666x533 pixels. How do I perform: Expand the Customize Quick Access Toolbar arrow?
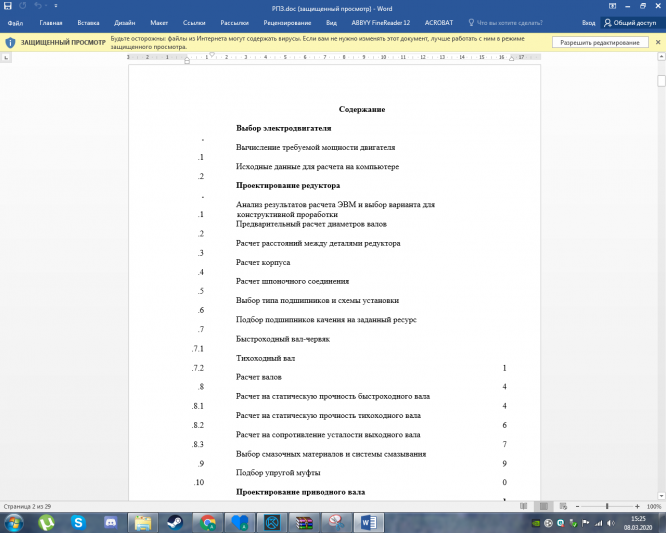point(53,6)
